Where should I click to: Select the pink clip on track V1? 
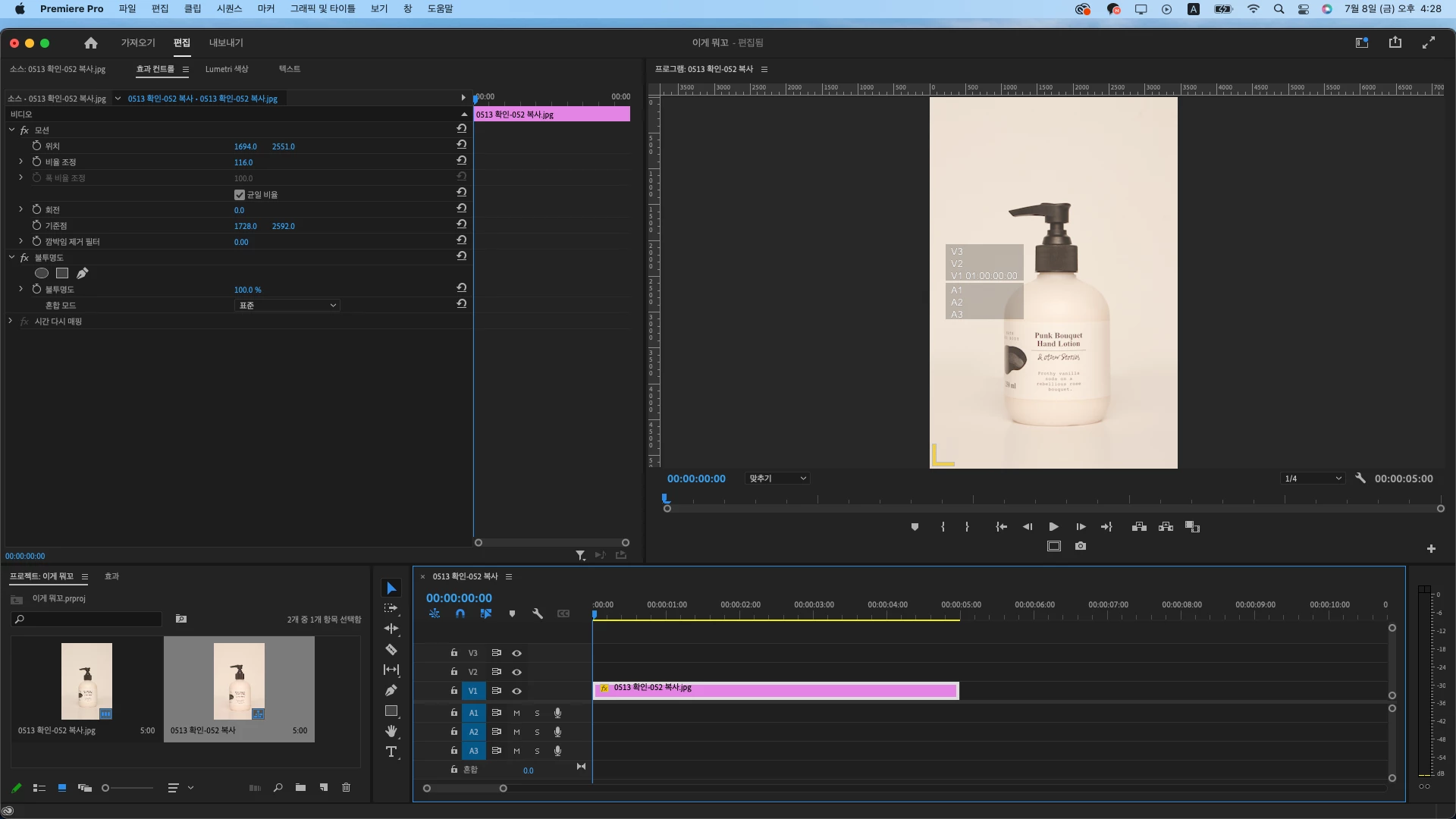(776, 690)
